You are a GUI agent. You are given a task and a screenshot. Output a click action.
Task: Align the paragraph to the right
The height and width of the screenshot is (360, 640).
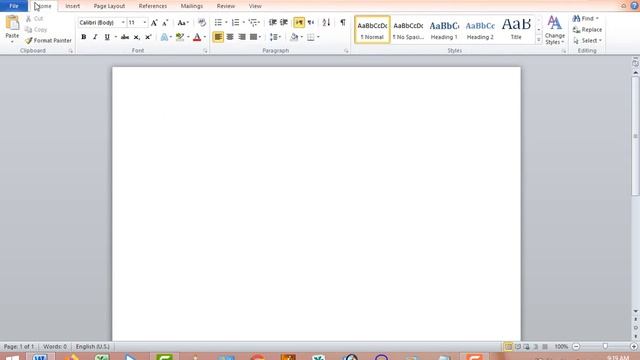click(x=242, y=37)
